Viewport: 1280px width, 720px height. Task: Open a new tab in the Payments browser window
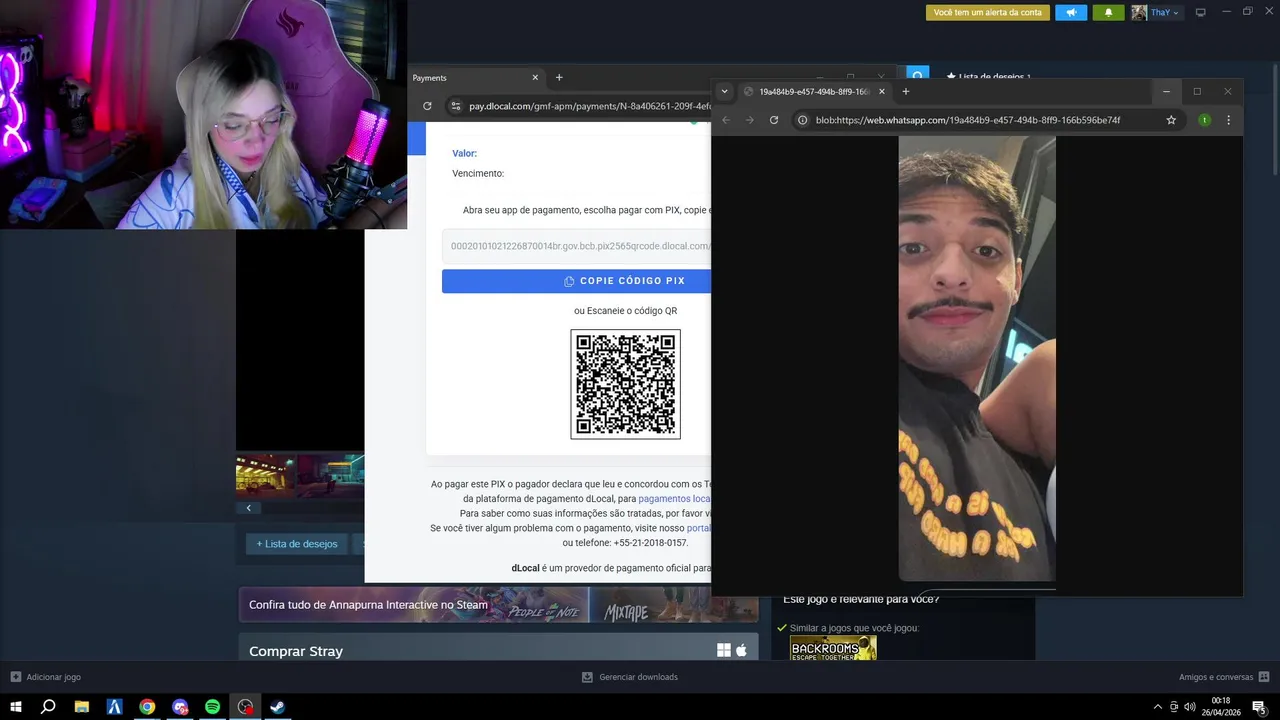[x=559, y=78]
